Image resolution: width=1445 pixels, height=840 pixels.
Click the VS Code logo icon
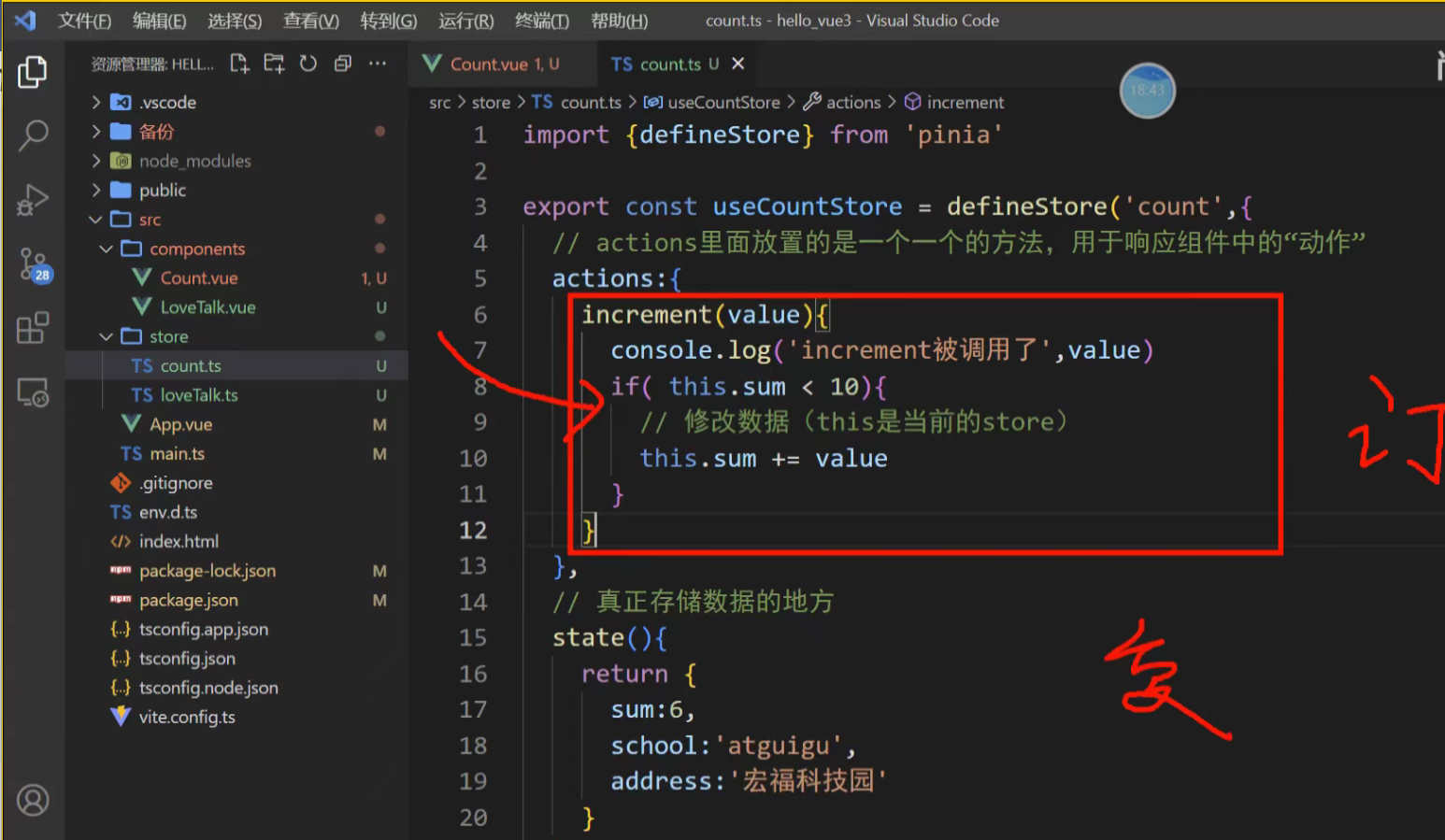(25, 20)
